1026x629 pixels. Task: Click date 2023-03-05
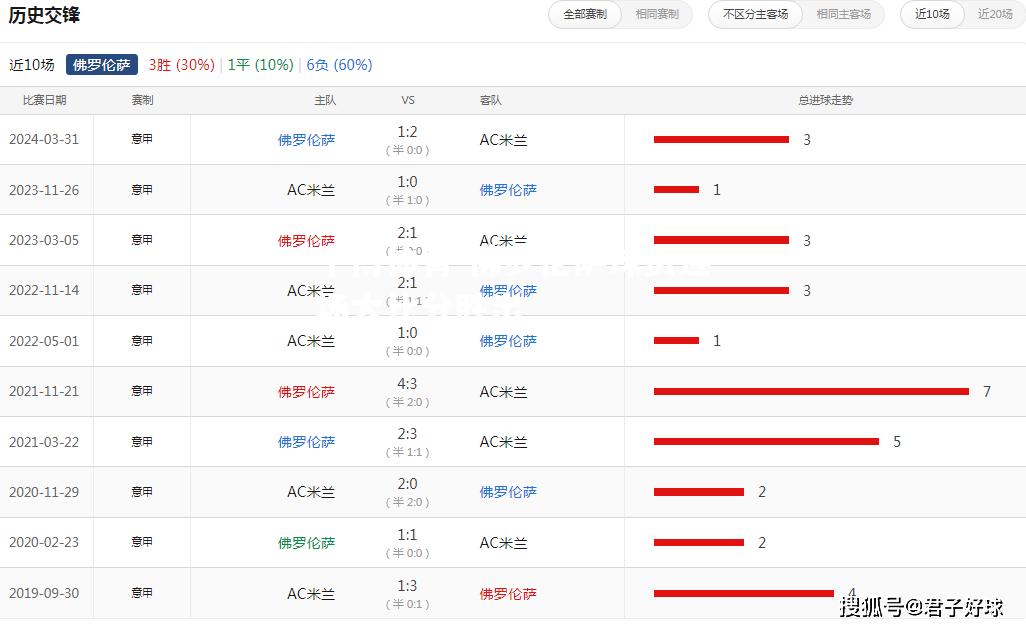pyautogui.click(x=44, y=240)
